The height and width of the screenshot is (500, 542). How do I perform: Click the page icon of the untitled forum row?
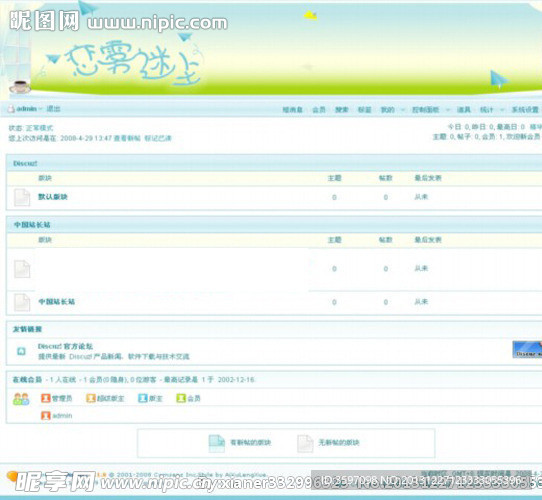pyautogui.click(x=22, y=269)
